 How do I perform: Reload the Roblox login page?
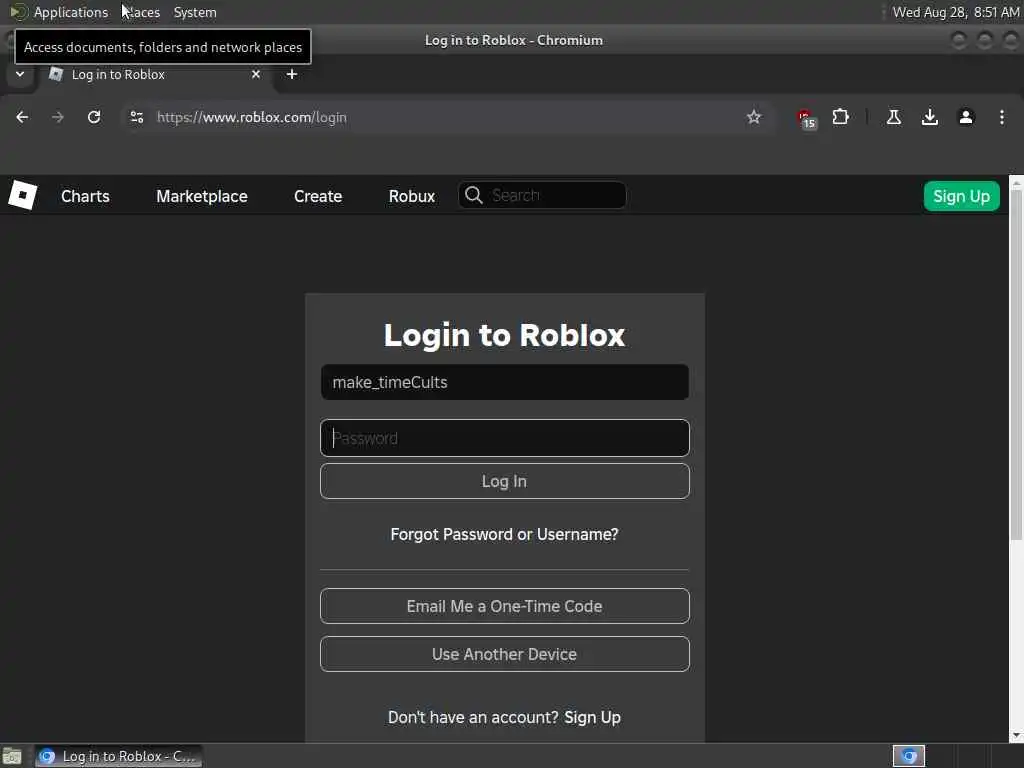pos(94,117)
